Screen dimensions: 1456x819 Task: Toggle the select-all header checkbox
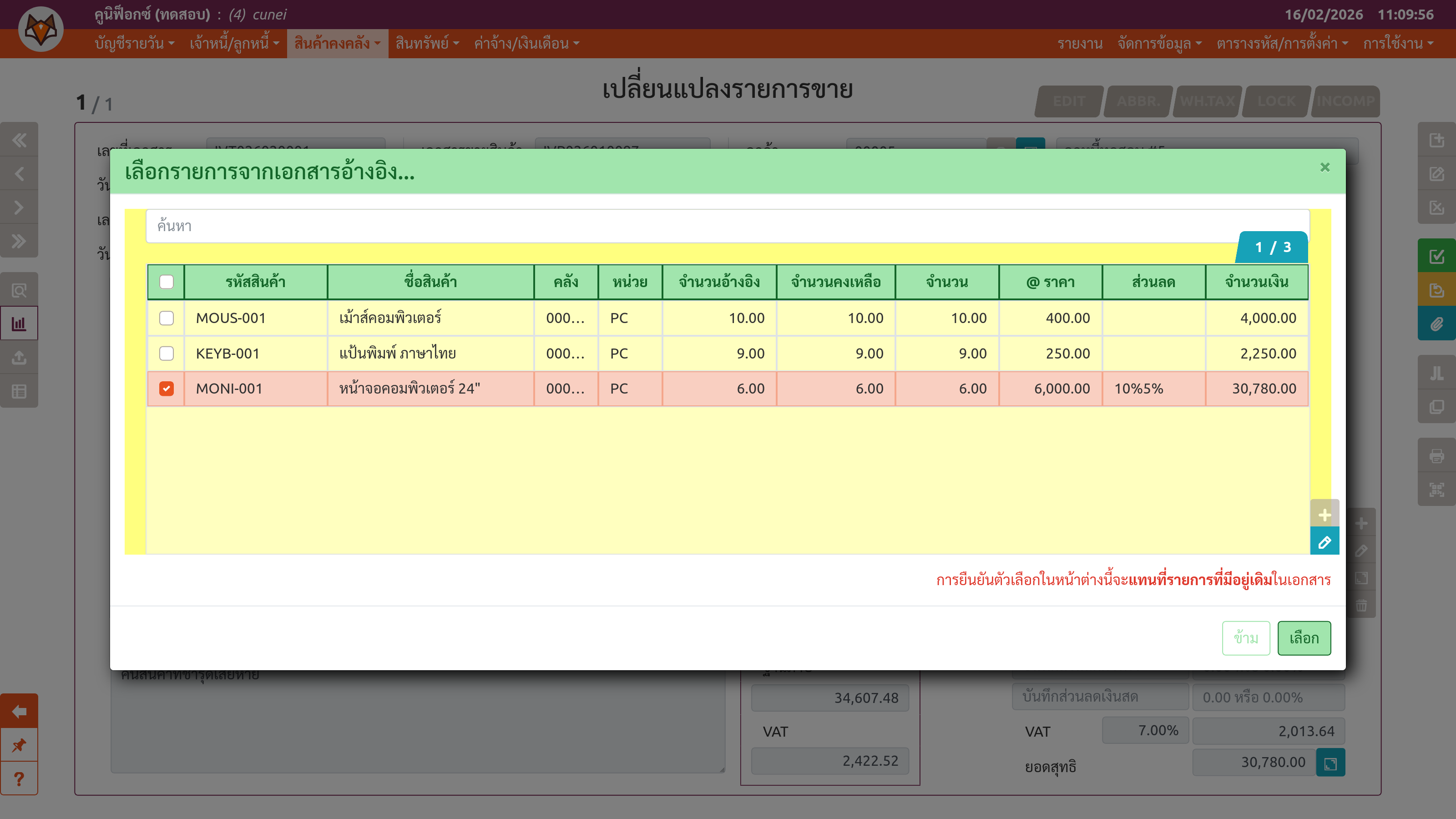(166, 282)
